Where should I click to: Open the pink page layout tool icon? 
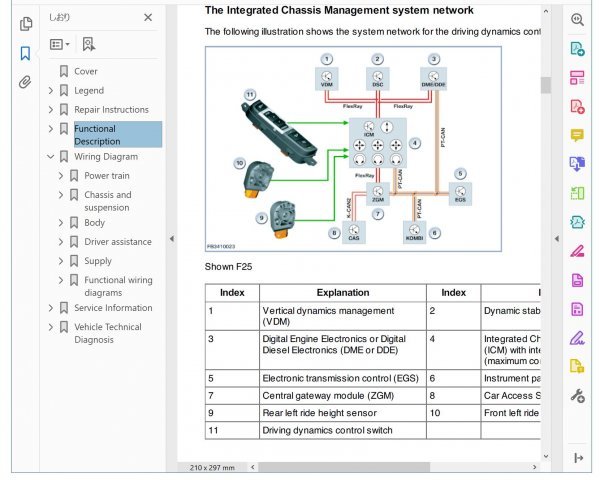(577, 77)
